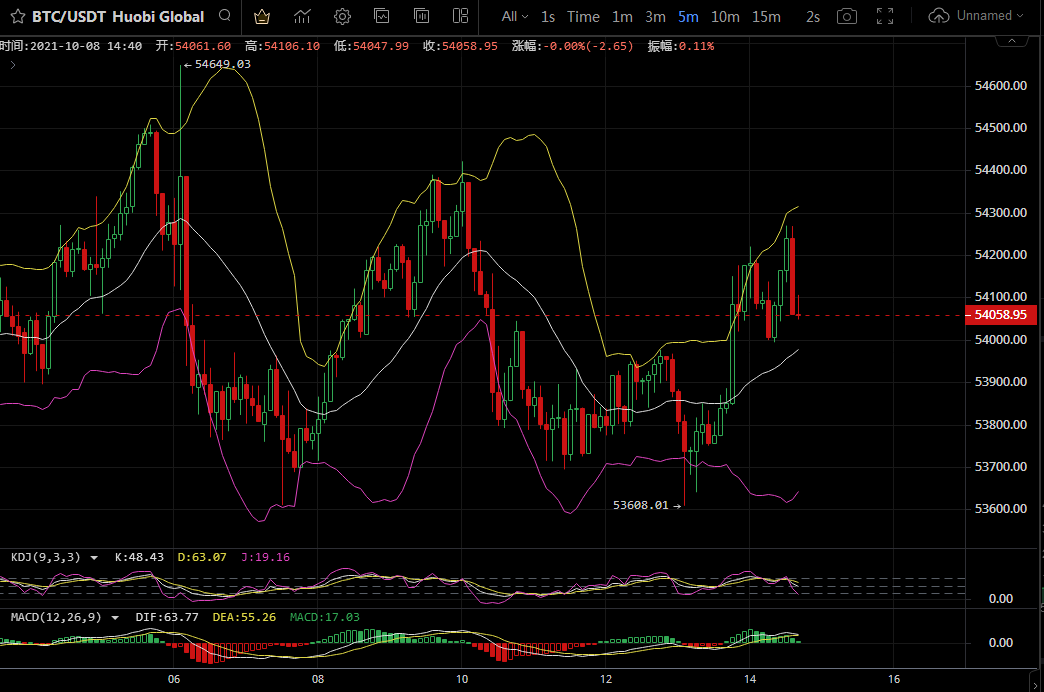Switch to the 15m interval
The width and height of the screenshot is (1044, 692).
click(766, 17)
